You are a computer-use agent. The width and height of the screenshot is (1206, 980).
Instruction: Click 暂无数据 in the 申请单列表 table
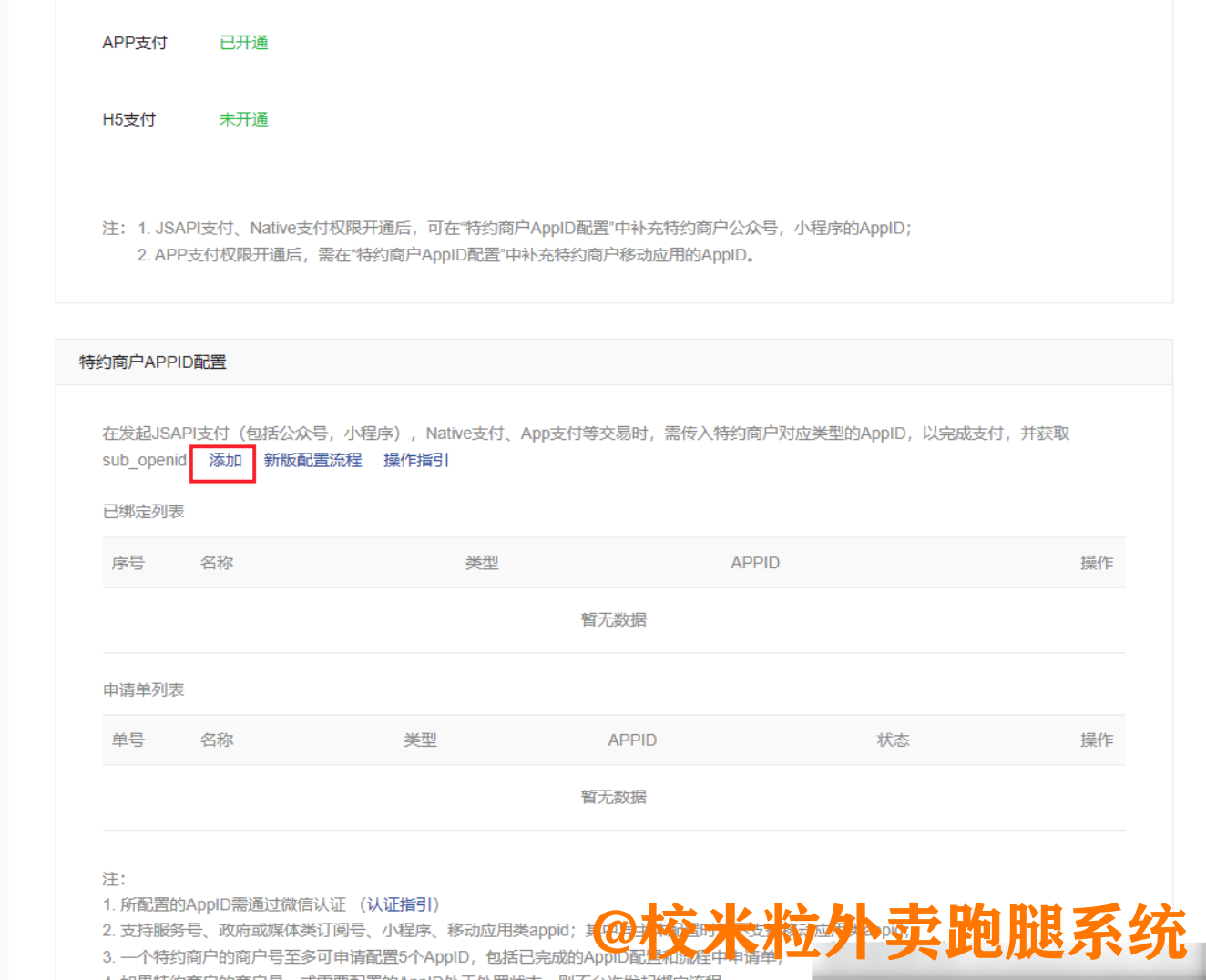click(x=613, y=796)
